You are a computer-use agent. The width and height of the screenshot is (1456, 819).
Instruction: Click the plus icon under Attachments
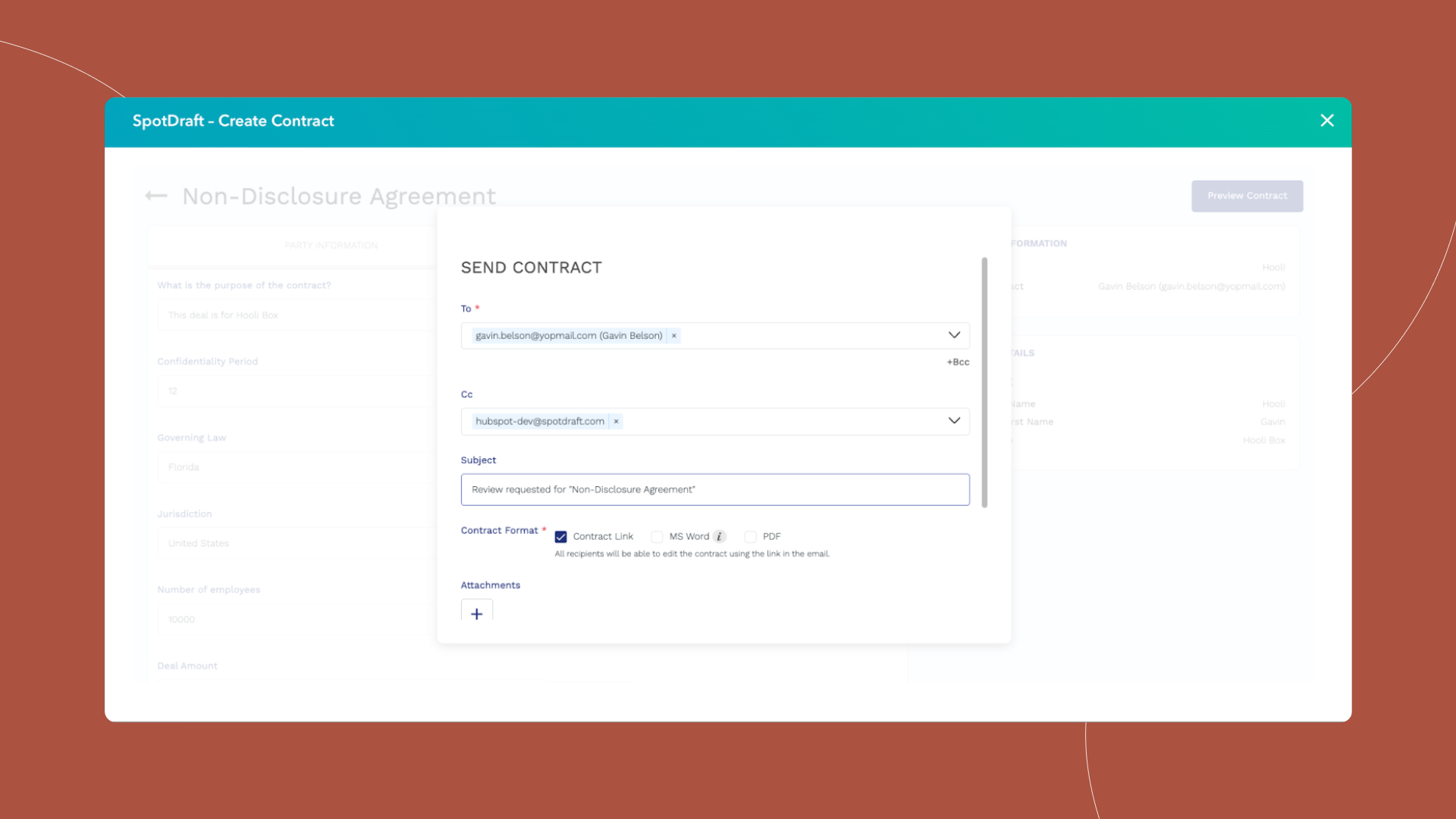tap(476, 613)
